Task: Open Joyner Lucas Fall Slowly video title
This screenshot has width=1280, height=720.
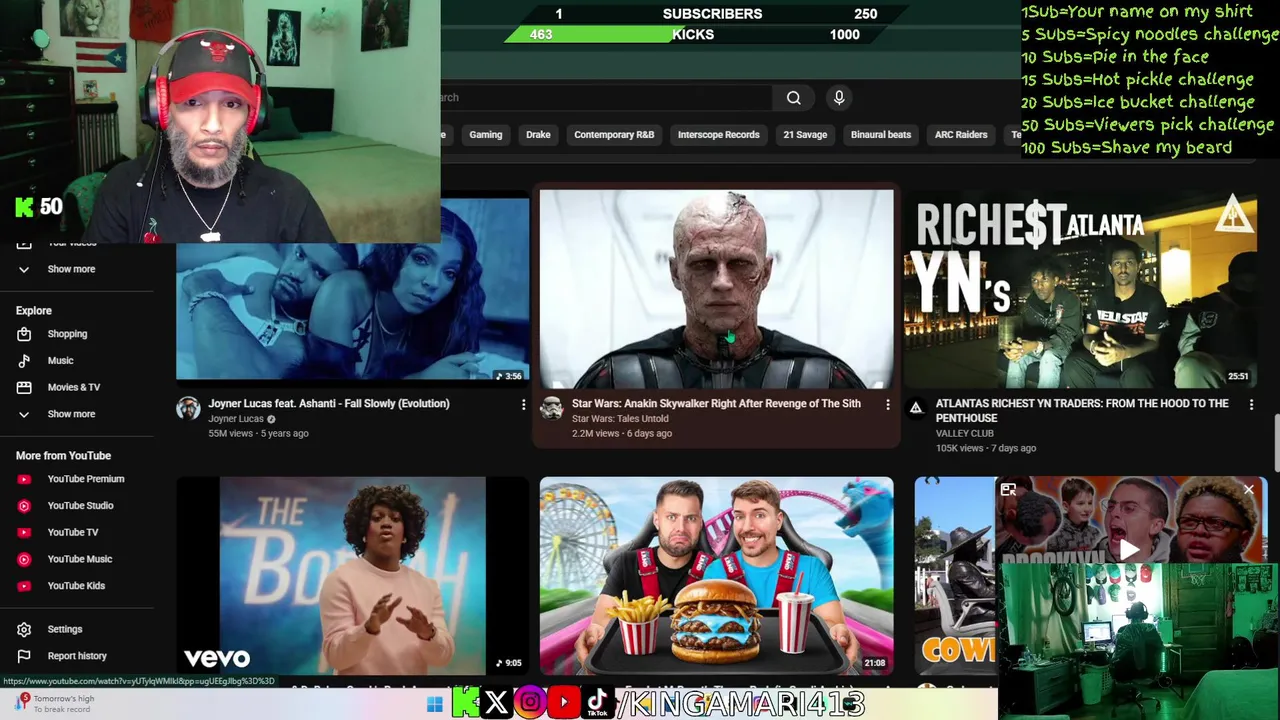Action: [x=329, y=404]
